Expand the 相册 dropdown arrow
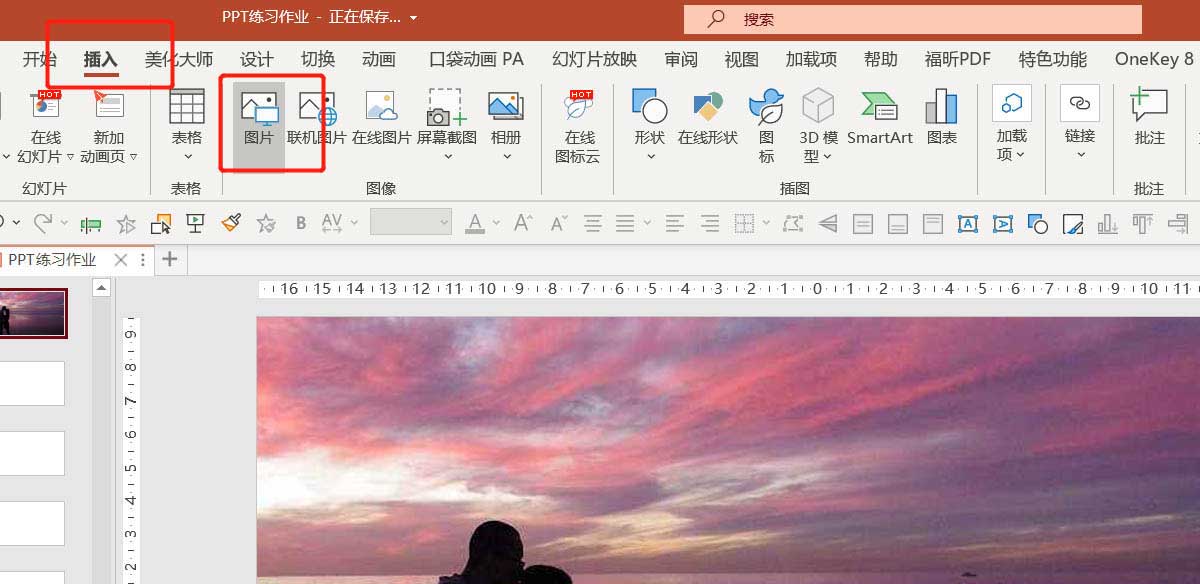Image resolution: width=1200 pixels, height=584 pixels. 506,157
